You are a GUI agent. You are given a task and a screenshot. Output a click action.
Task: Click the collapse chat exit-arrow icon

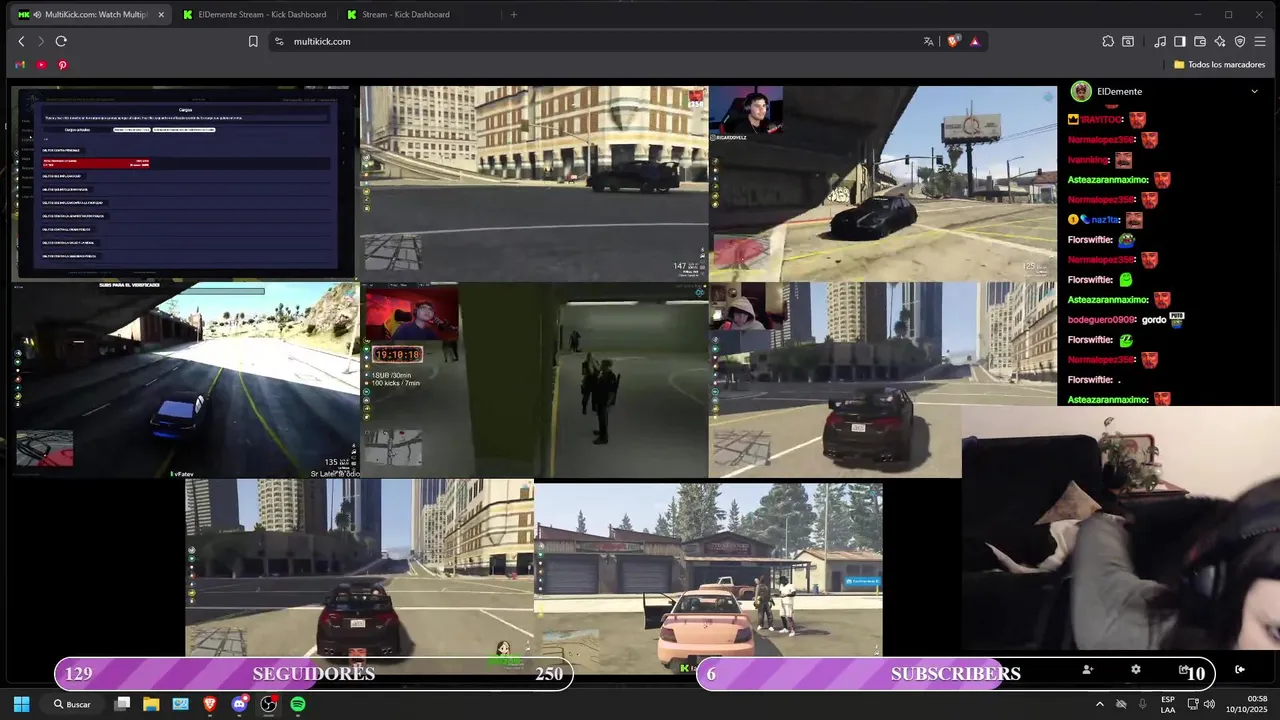click(1240, 670)
